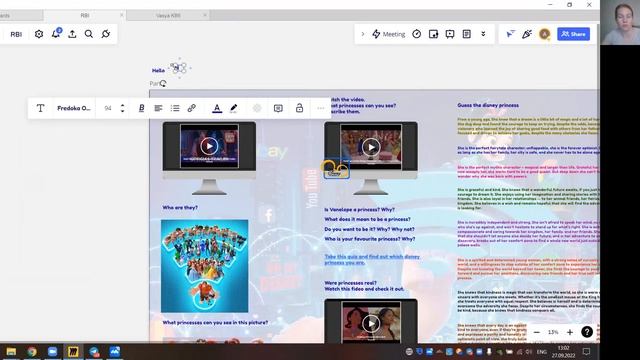640x360 pixels.
Task: Open the apps plug icon
Action: [106, 34]
